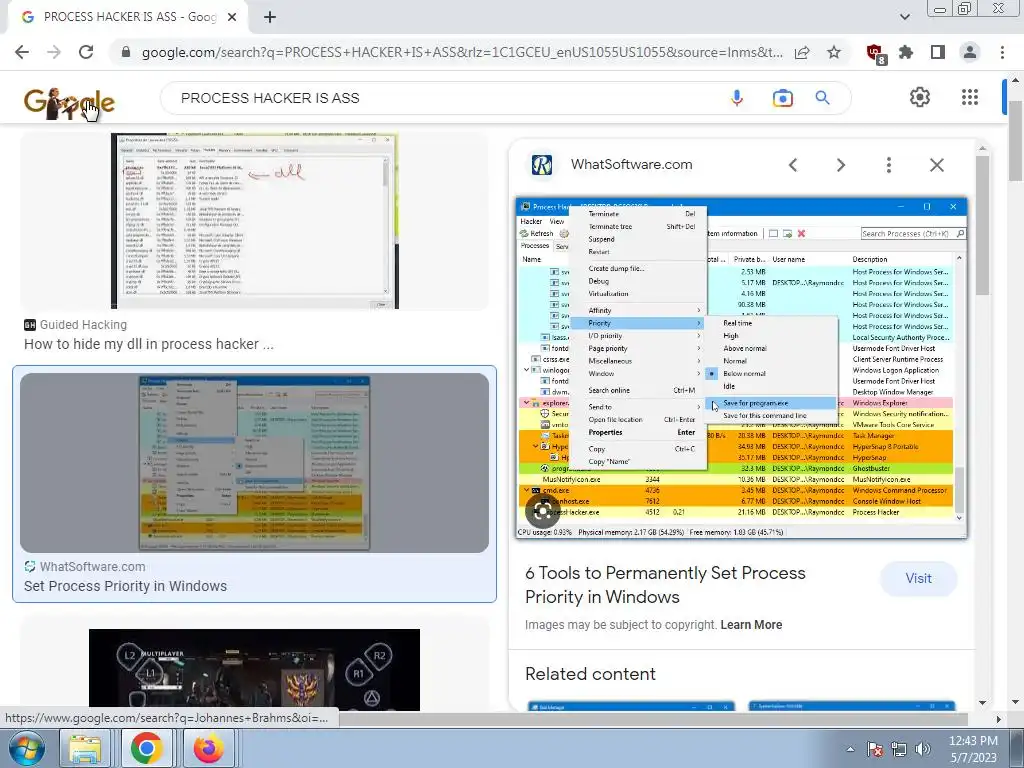Reload the page with the refresh icon
Image resolution: width=1024 pixels, height=768 pixels.
click(x=86, y=52)
